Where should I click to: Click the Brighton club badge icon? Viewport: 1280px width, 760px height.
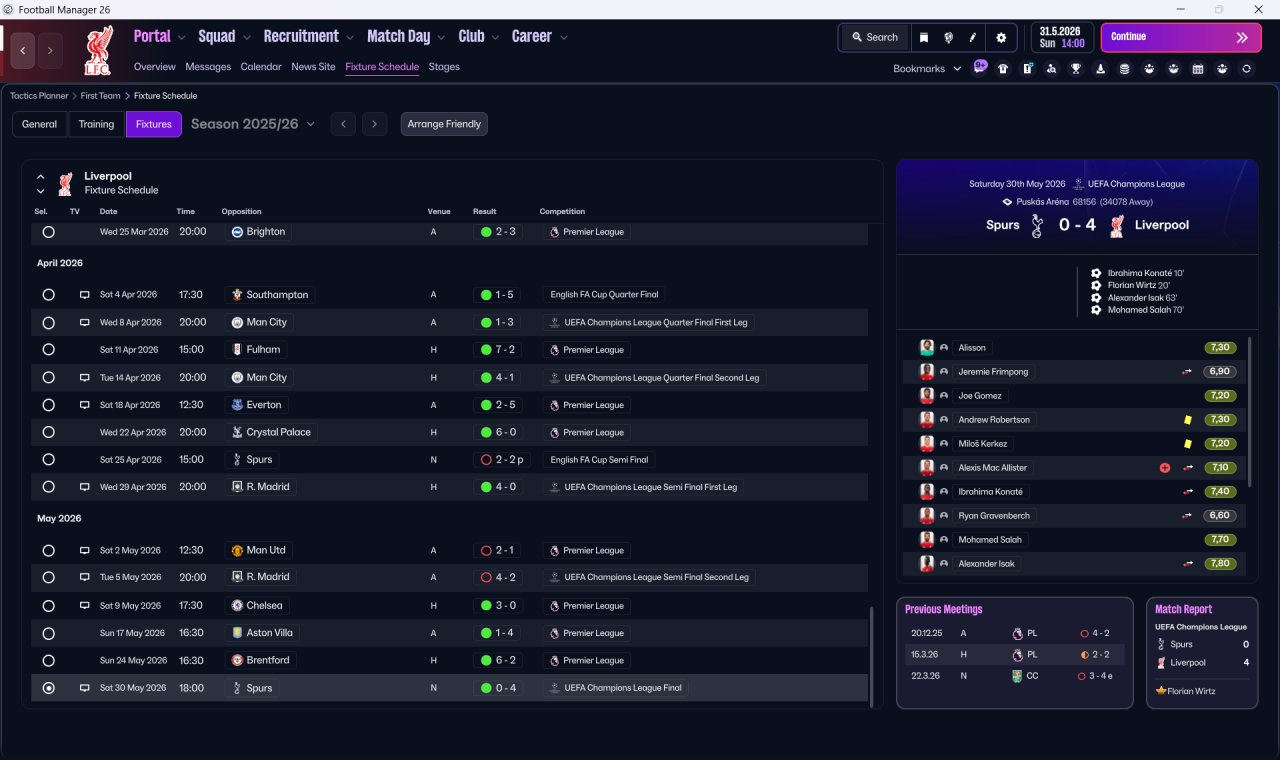[237, 232]
